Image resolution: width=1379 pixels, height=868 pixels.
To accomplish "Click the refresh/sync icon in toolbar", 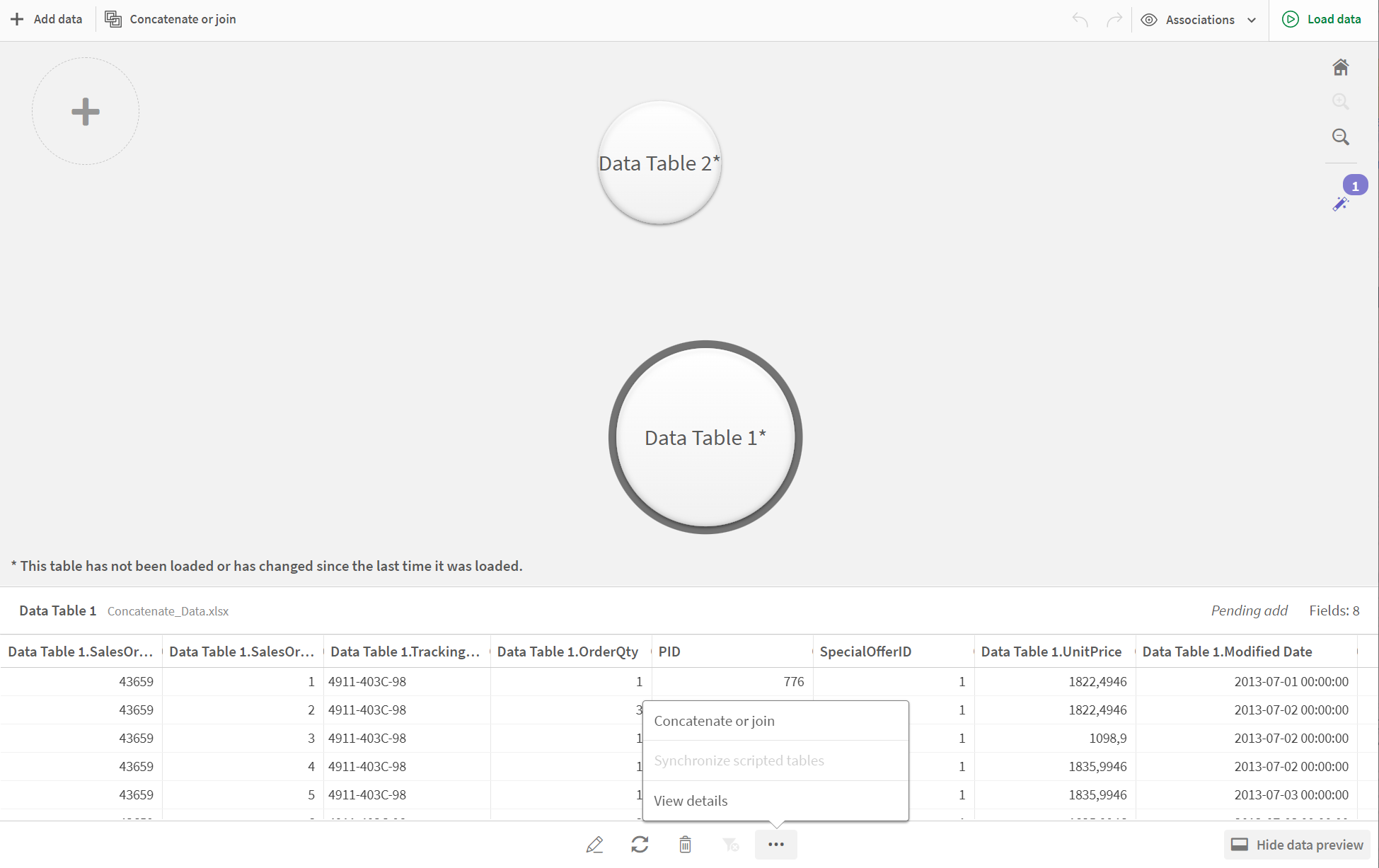I will 640,843.
